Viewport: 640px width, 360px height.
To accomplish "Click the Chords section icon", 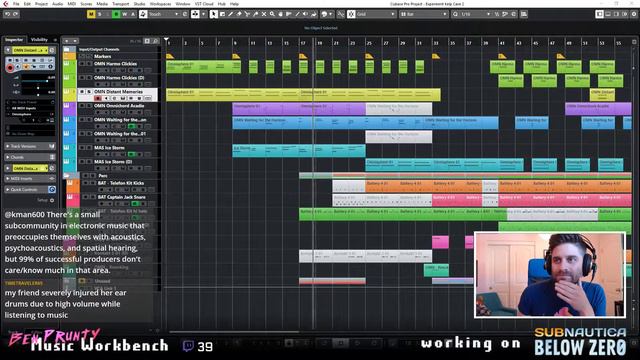I will pos(52,157).
